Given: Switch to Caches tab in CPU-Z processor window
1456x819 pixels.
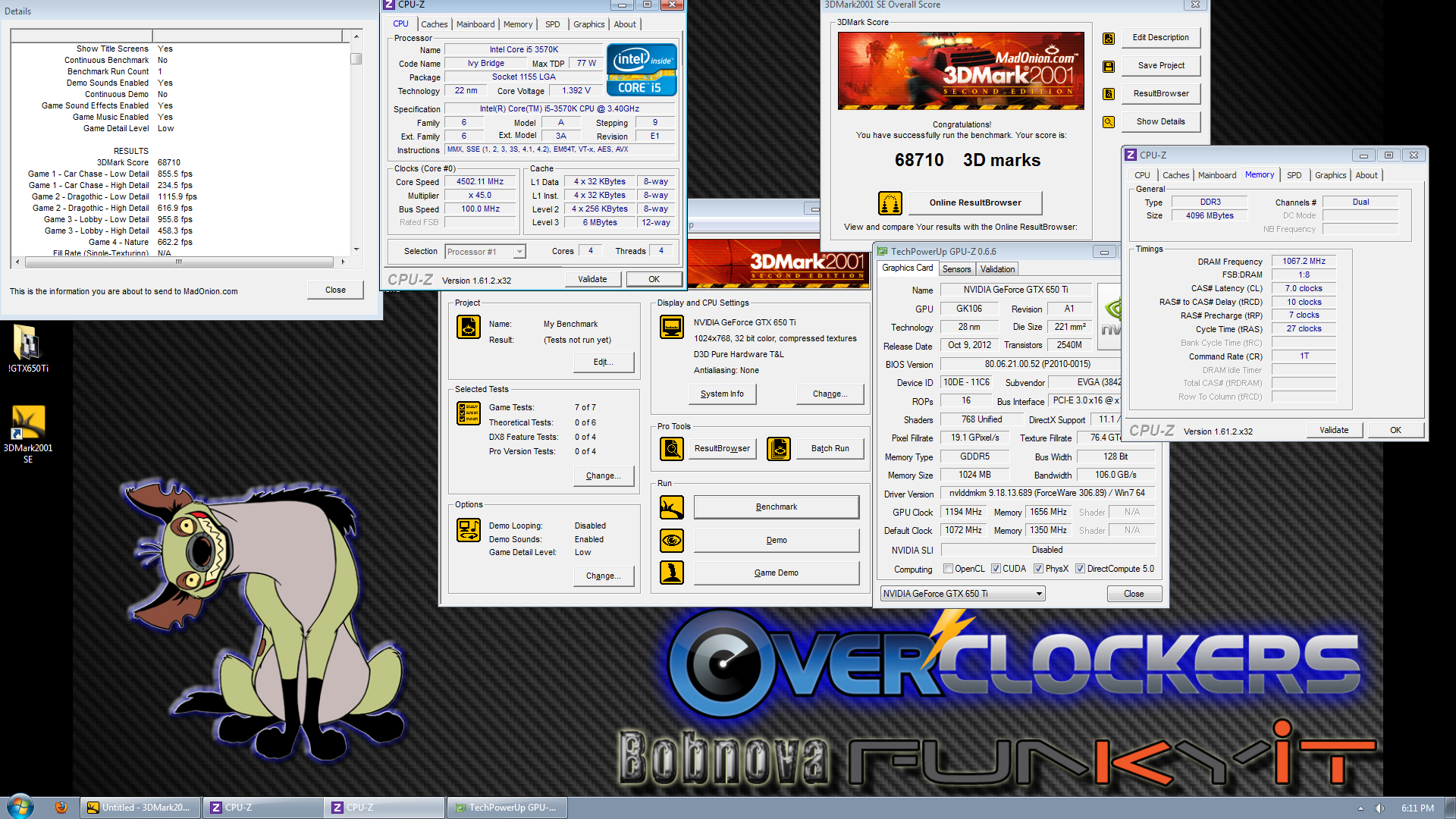Looking at the screenshot, I should click(435, 24).
